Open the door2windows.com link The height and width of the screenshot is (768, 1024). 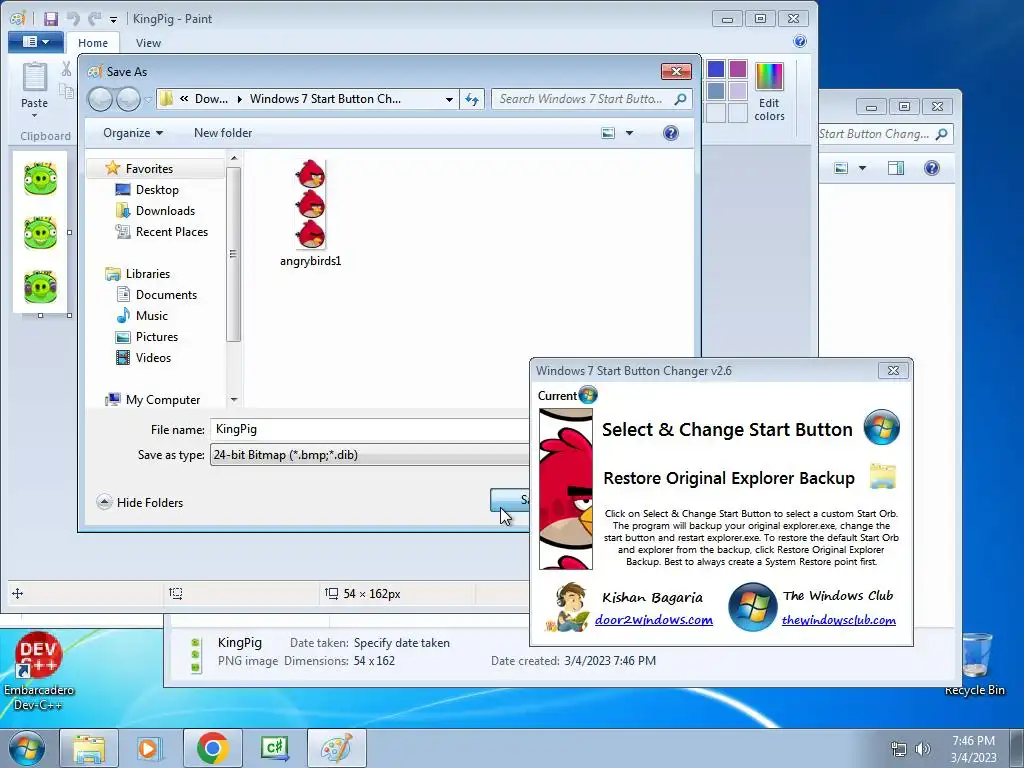click(x=654, y=620)
